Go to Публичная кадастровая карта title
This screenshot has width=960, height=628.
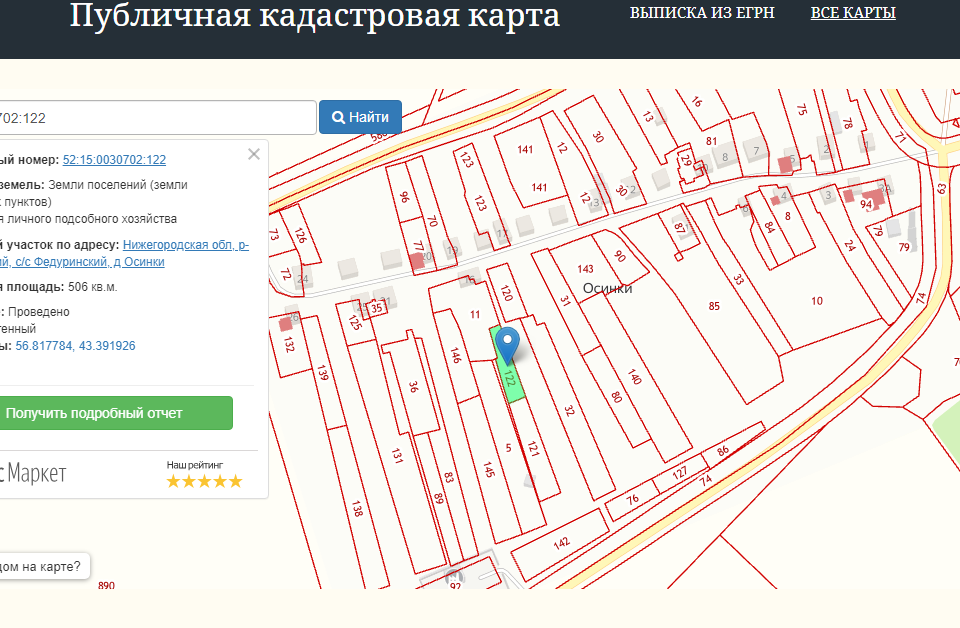(314, 17)
